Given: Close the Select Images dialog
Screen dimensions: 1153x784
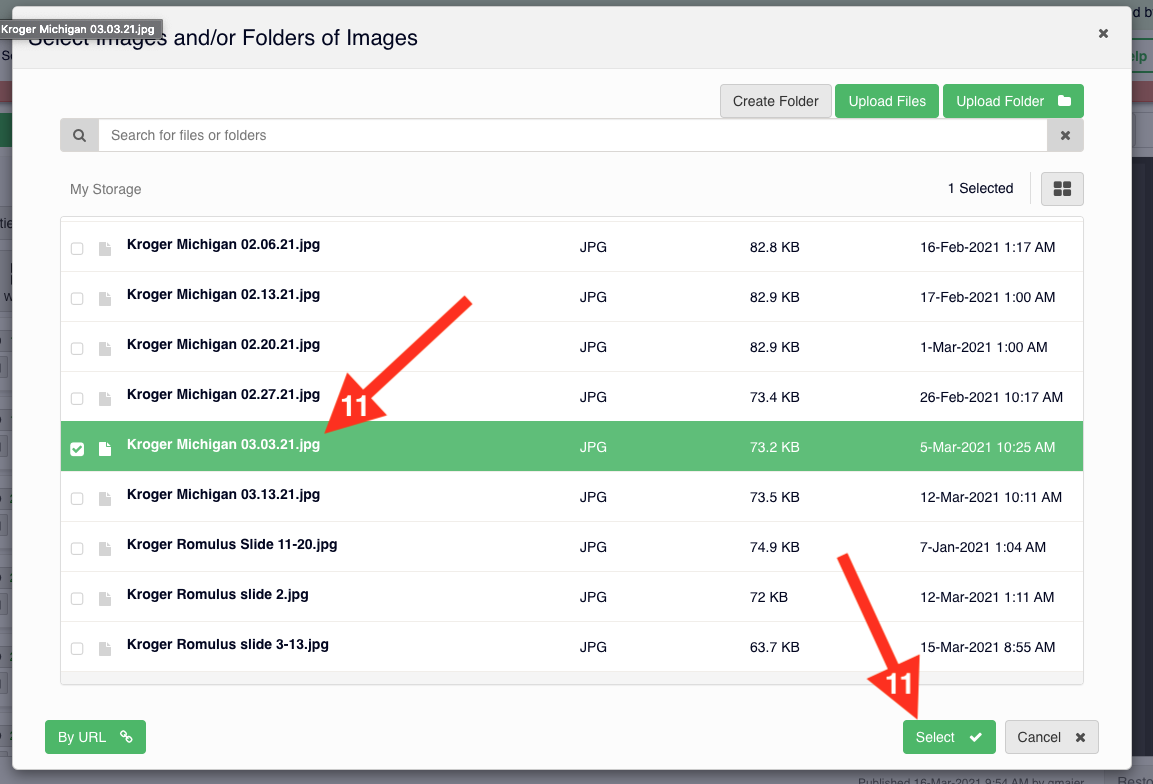Looking at the screenshot, I should tap(1103, 34).
